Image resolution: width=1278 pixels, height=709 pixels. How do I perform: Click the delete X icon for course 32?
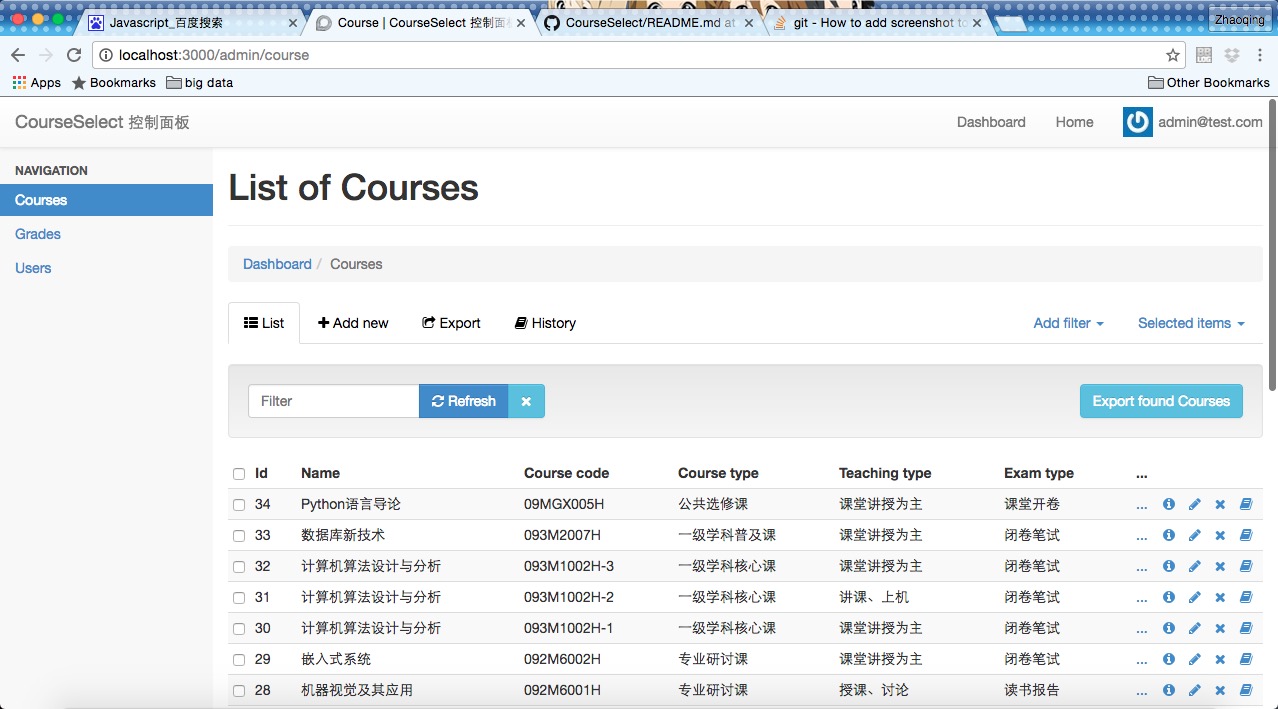click(x=1220, y=567)
